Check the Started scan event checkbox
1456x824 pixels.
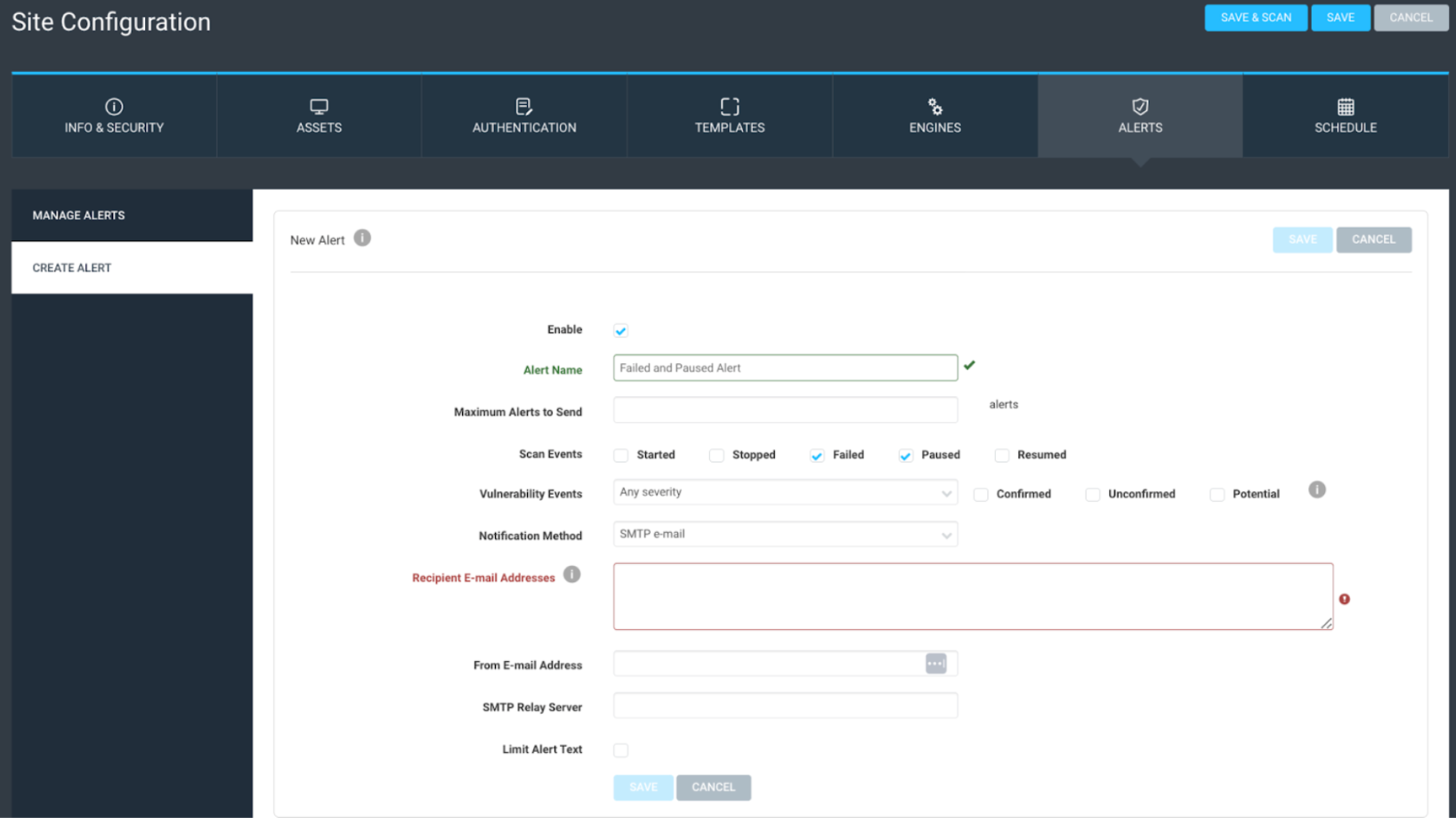pyautogui.click(x=621, y=456)
